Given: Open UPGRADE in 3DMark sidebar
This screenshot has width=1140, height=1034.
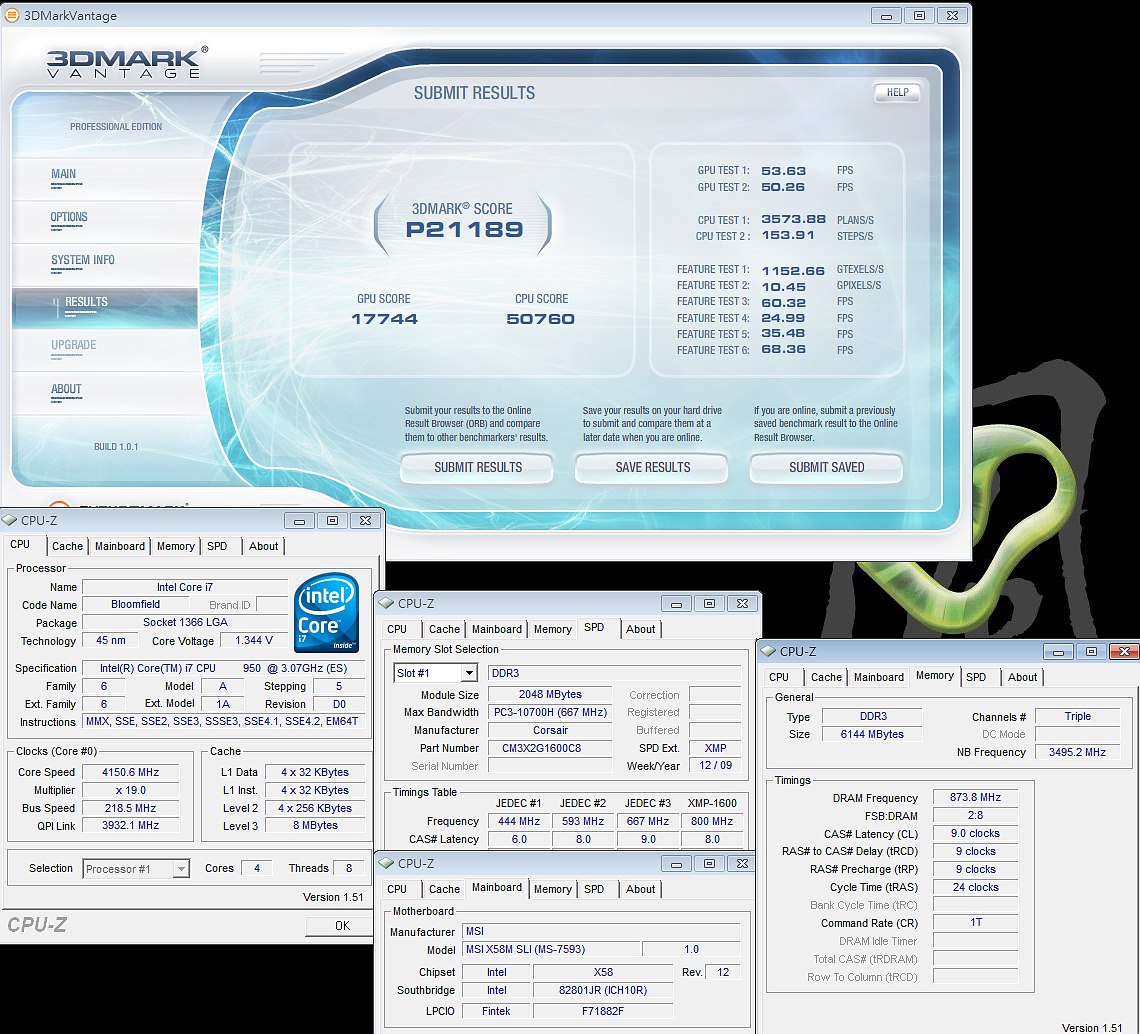Looking at the screenshot, I should coord(73,345).
